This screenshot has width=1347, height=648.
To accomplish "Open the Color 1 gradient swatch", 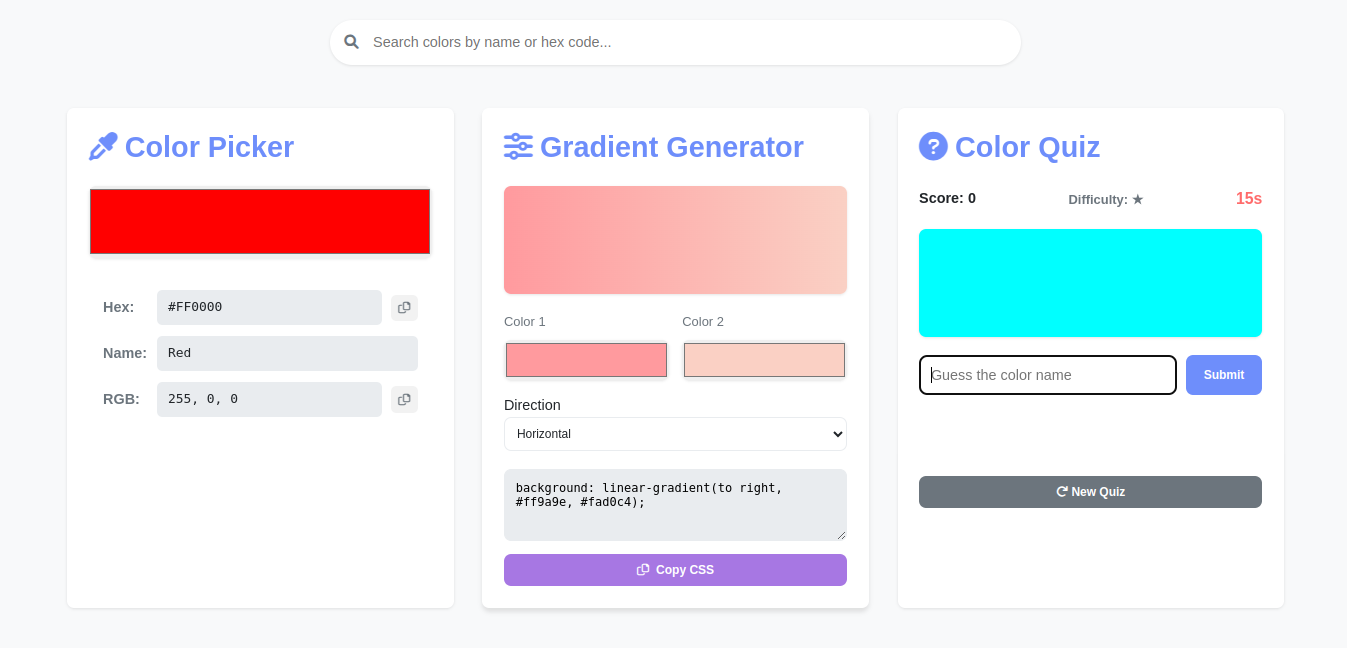I will [586, 360].
